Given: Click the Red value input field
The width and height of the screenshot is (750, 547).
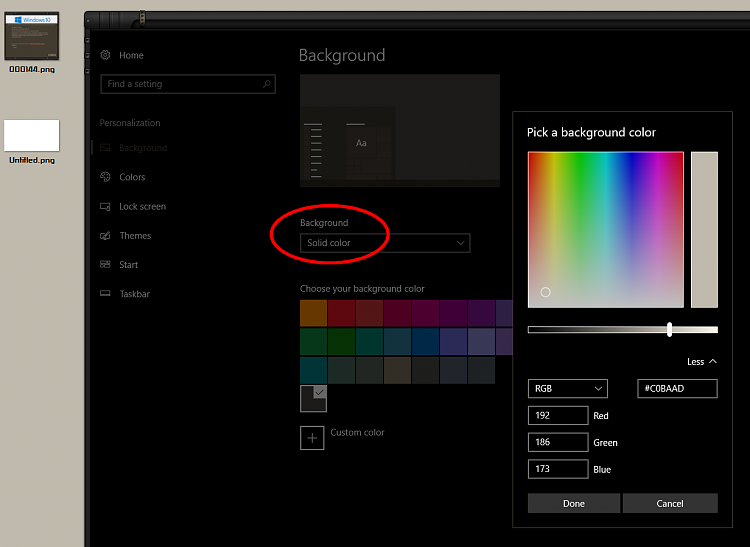Looking at the screenshot, I should click(x=558, y=415).
